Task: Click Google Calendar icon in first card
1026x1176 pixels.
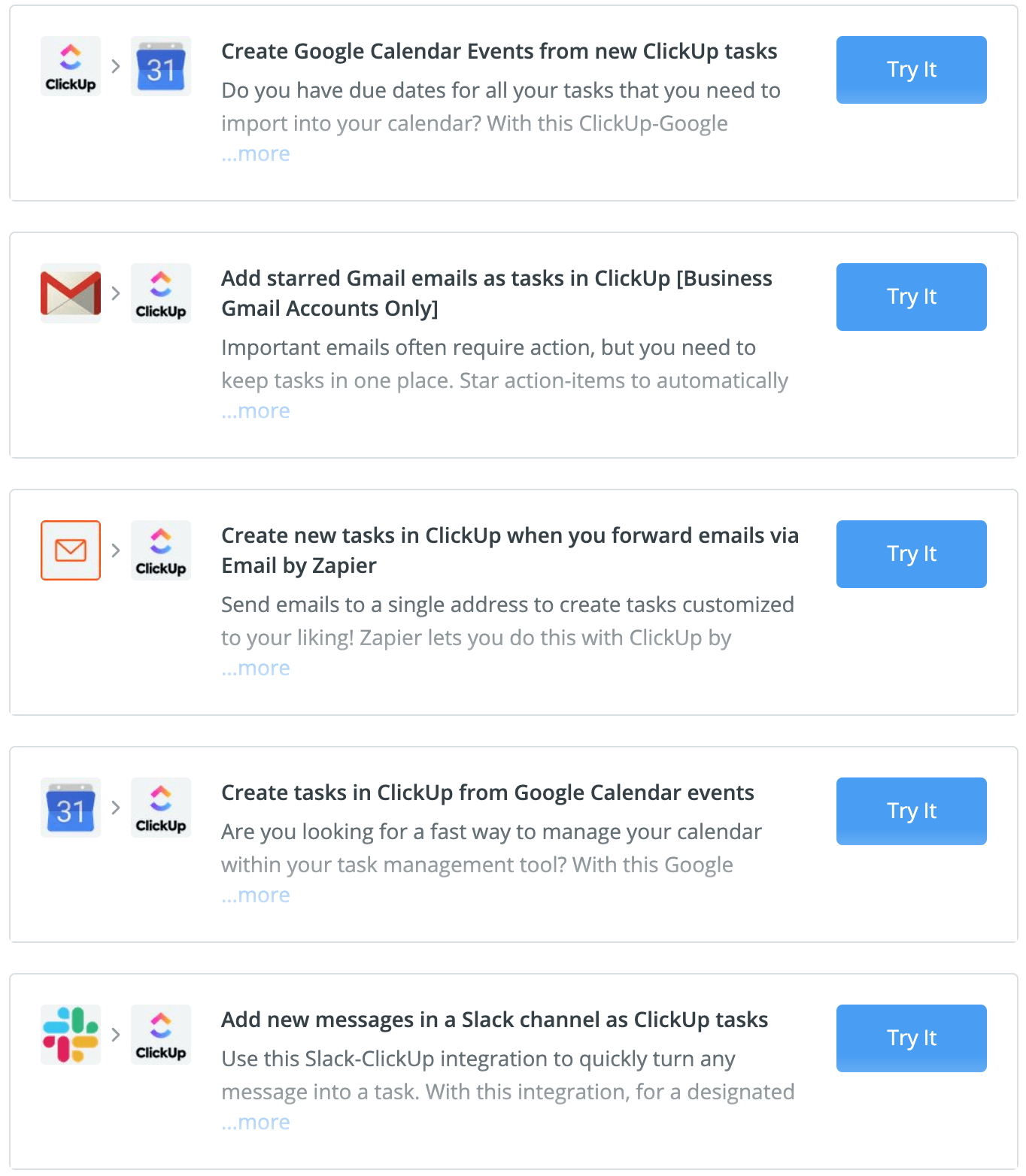Action: pos(161,66)
